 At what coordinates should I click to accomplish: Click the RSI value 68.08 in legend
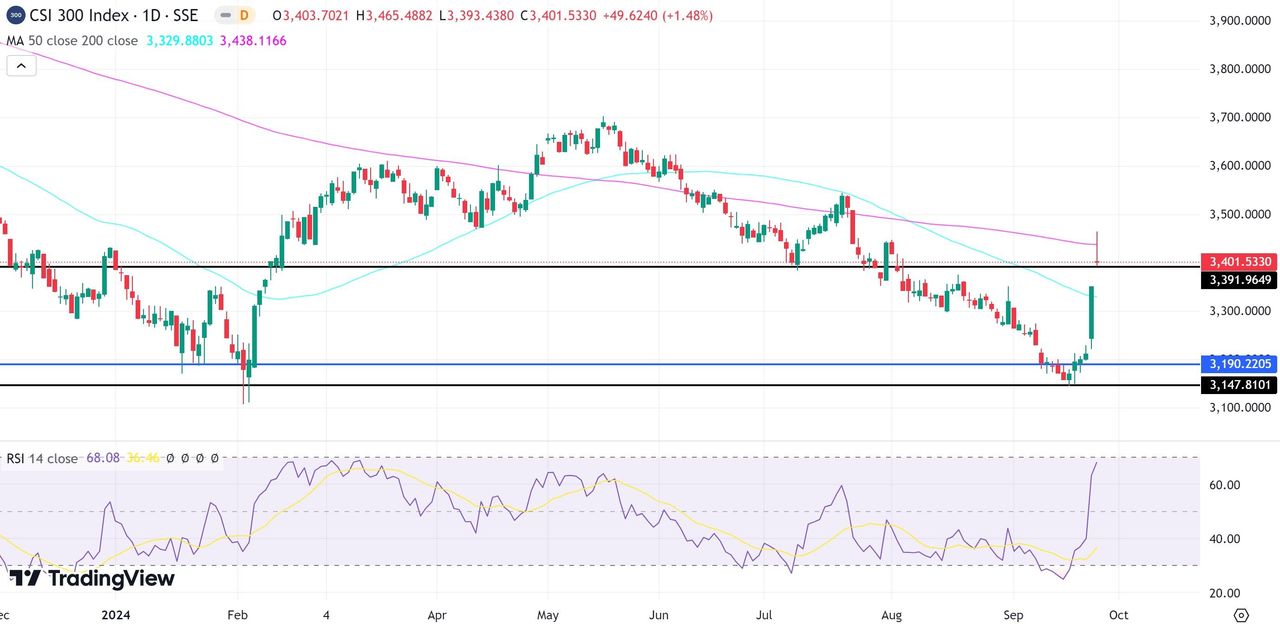103,458
